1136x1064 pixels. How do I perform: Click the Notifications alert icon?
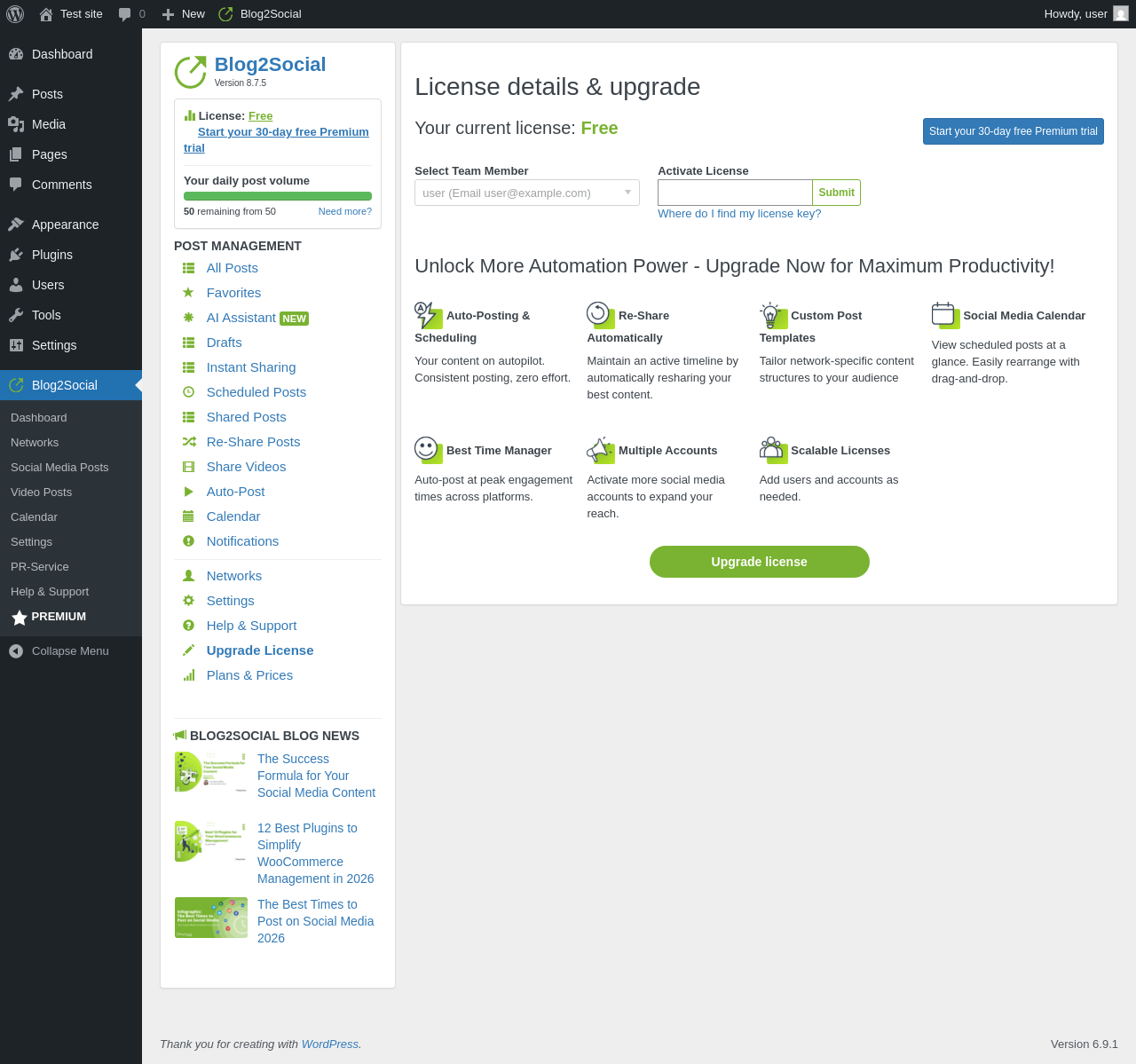188,541
